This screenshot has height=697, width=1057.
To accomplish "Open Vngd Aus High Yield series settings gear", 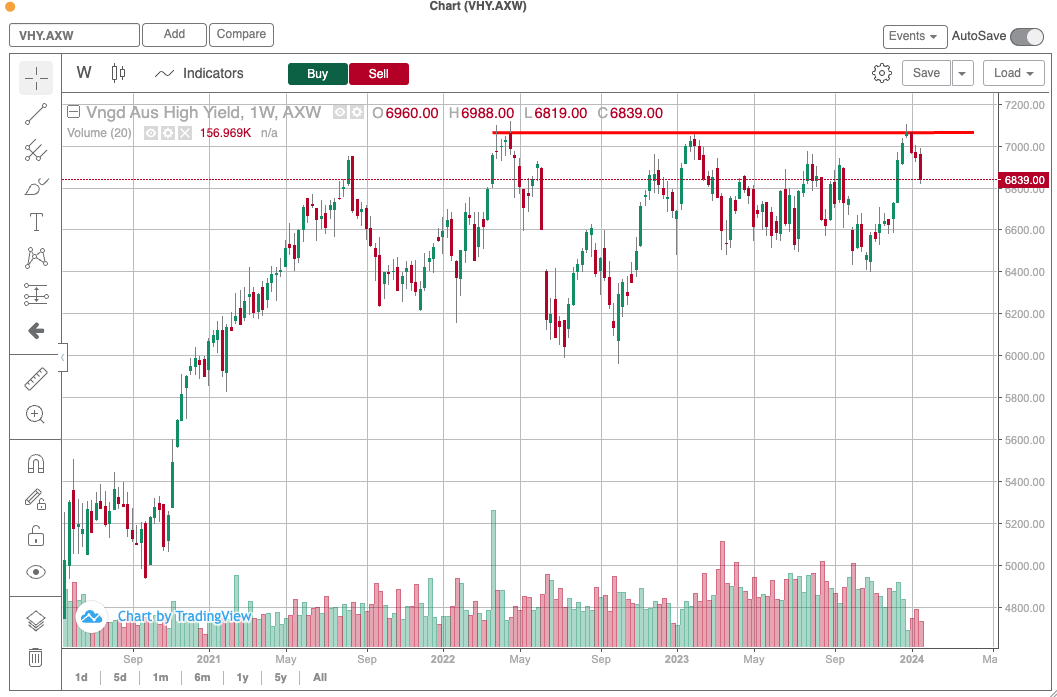I will click(357, 113).
